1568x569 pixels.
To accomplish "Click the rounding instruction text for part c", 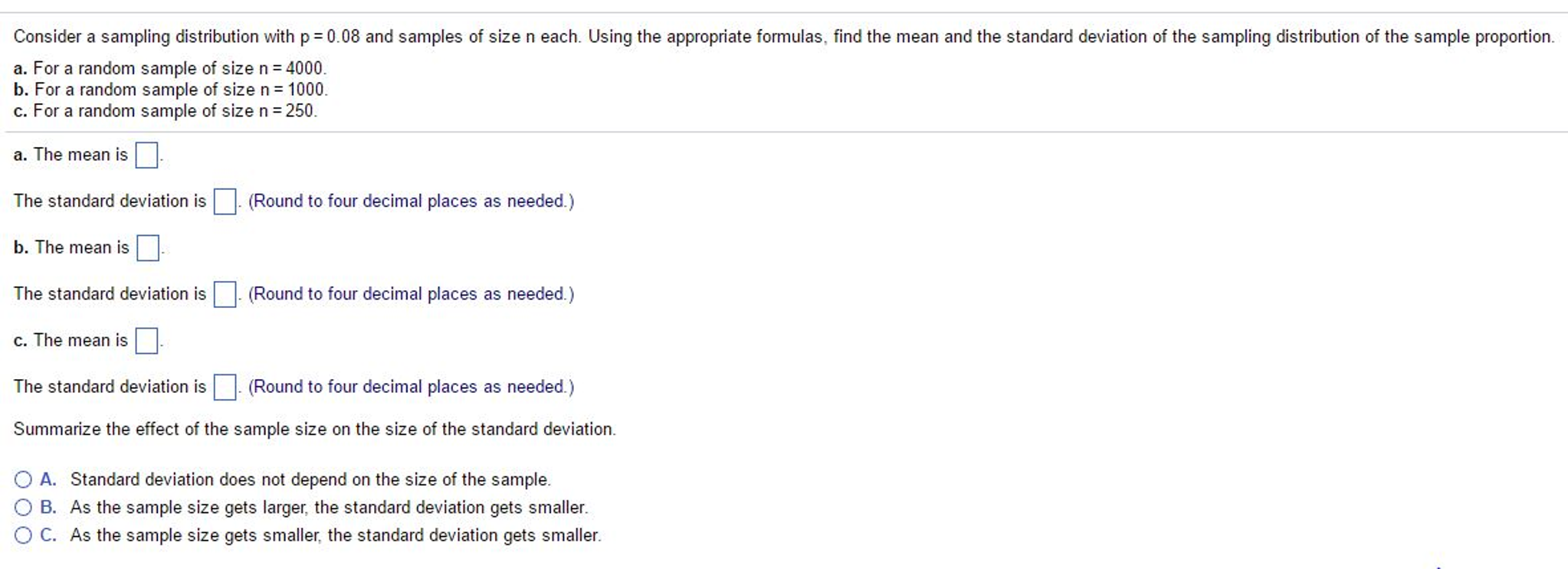I will (410, 388).
